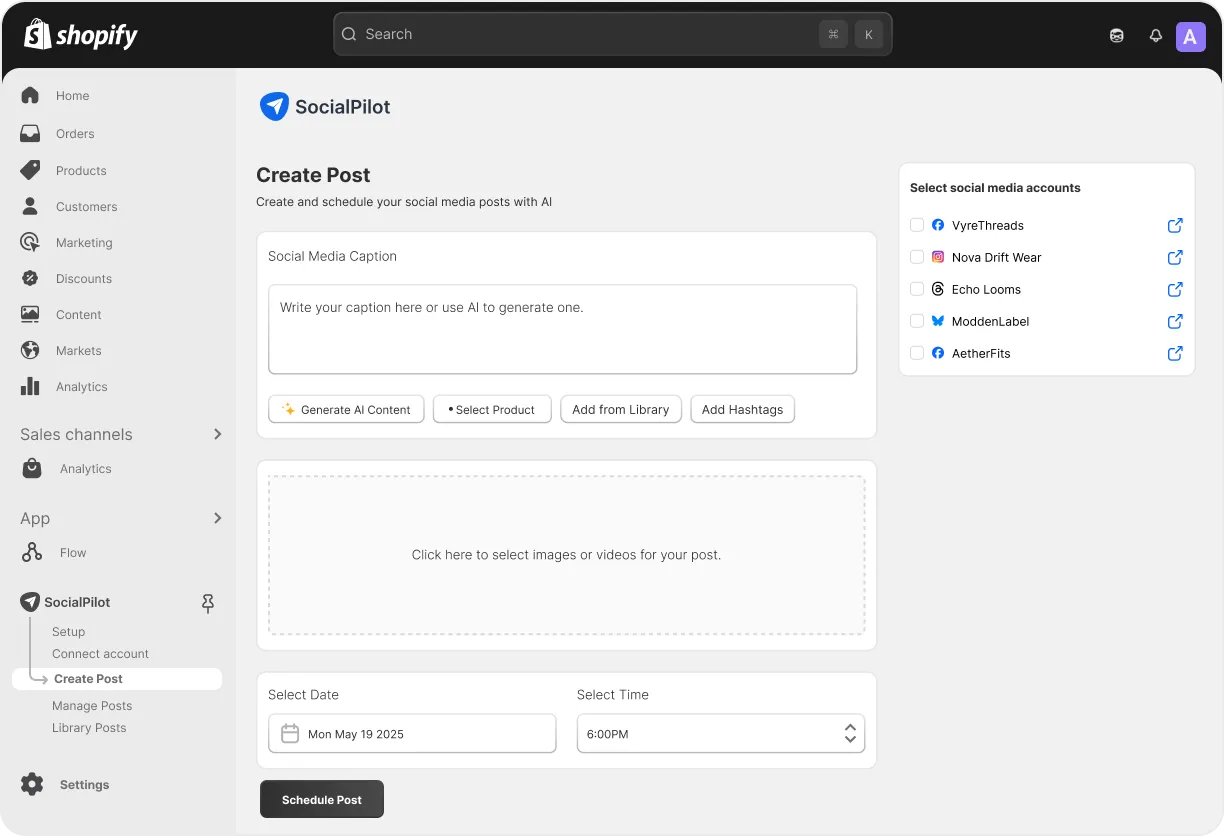This screenshot has height=836, width=1224.
Task: Pin the SocialPilot app in the sidebar
Action: tap(207, 603)
